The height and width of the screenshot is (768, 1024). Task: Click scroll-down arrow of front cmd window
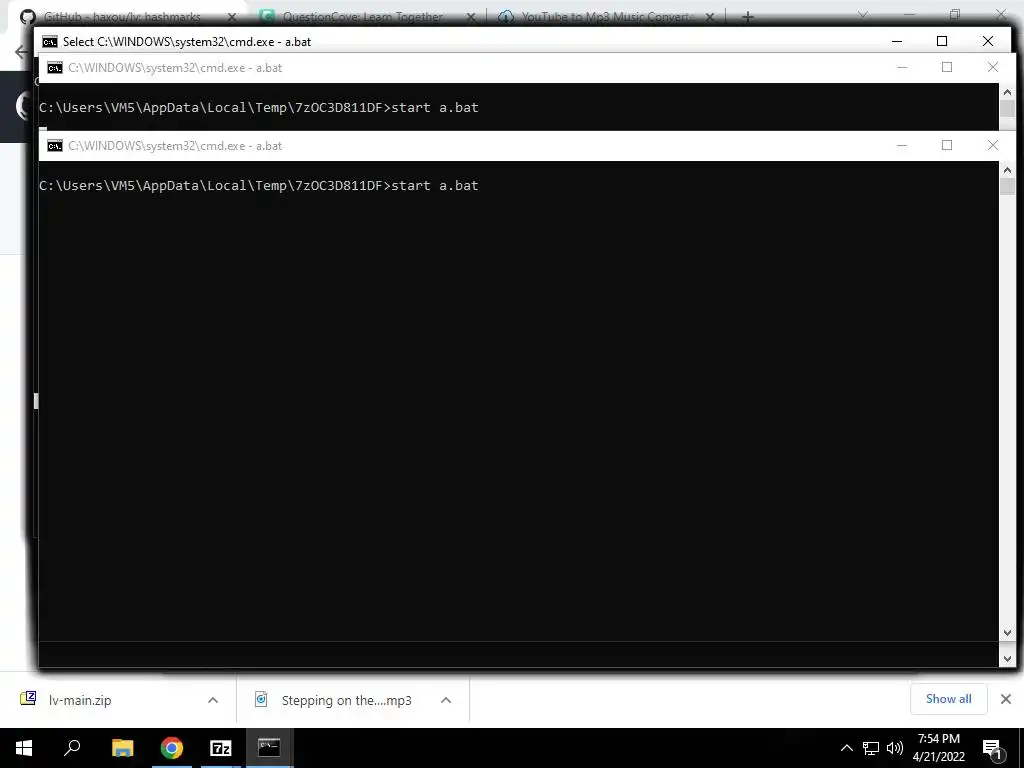coord(1007,633)
